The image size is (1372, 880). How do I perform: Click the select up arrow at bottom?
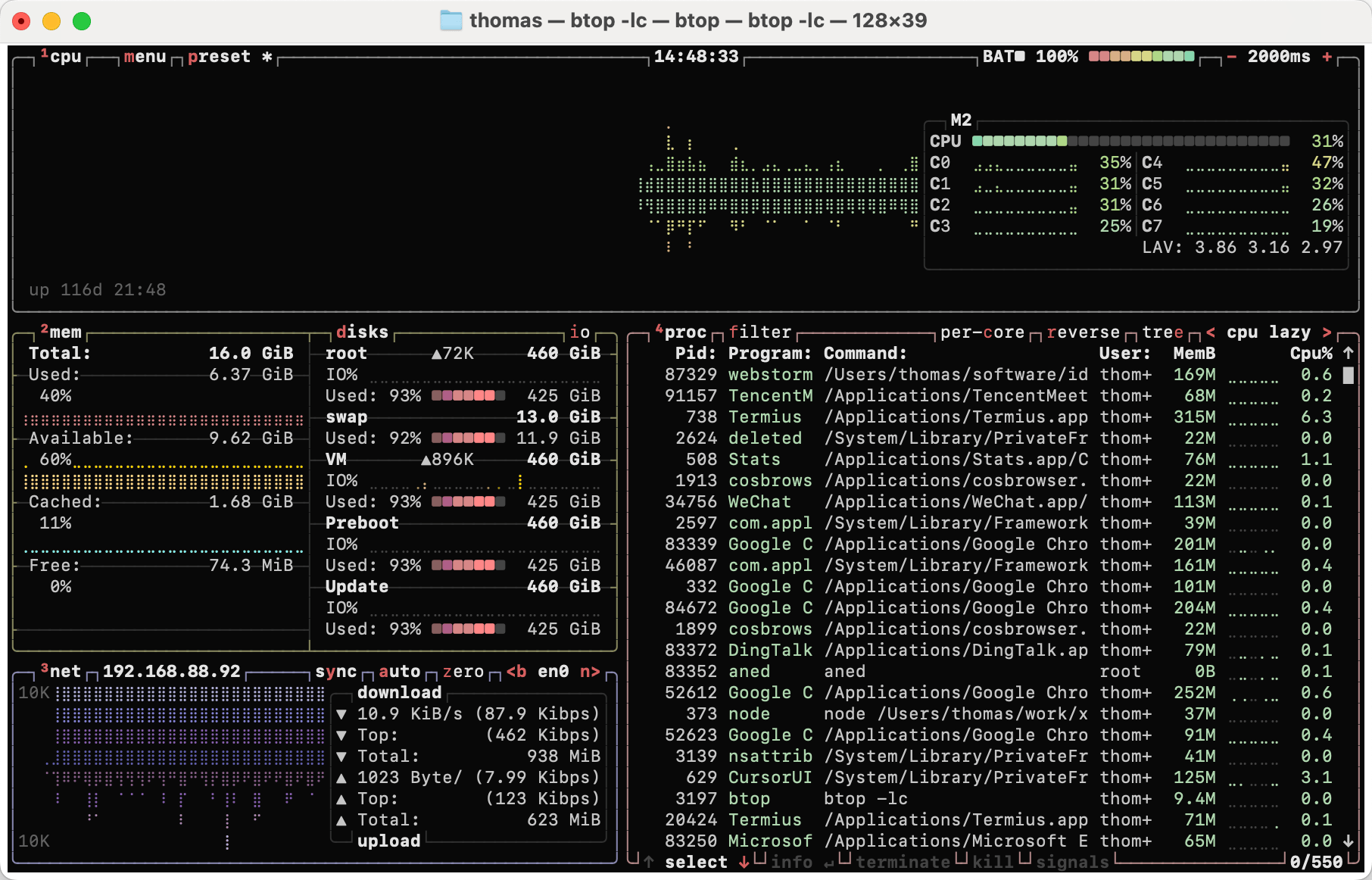point(649,862)
